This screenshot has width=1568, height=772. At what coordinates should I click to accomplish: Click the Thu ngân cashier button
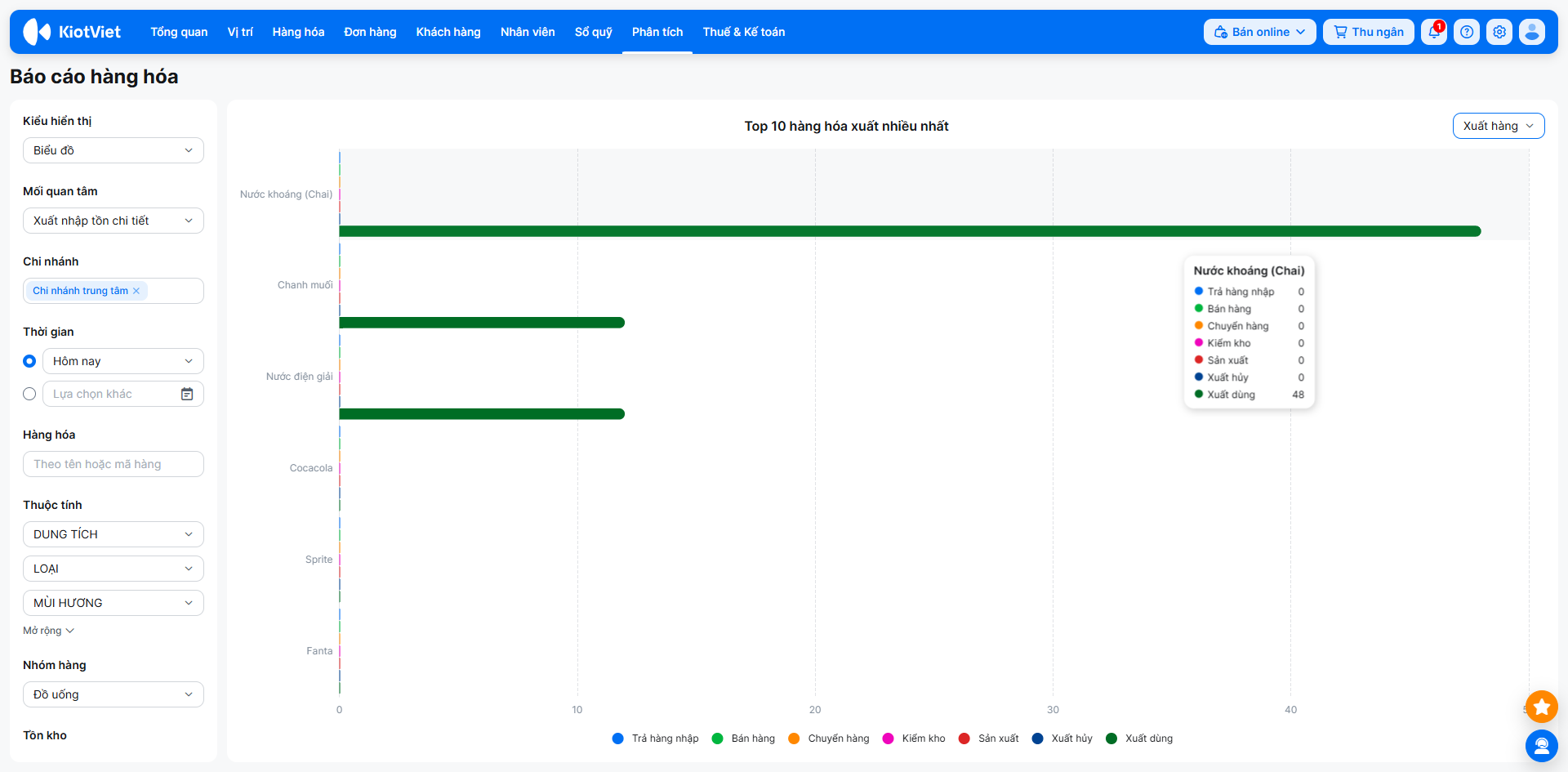(x=1369, y=32)
